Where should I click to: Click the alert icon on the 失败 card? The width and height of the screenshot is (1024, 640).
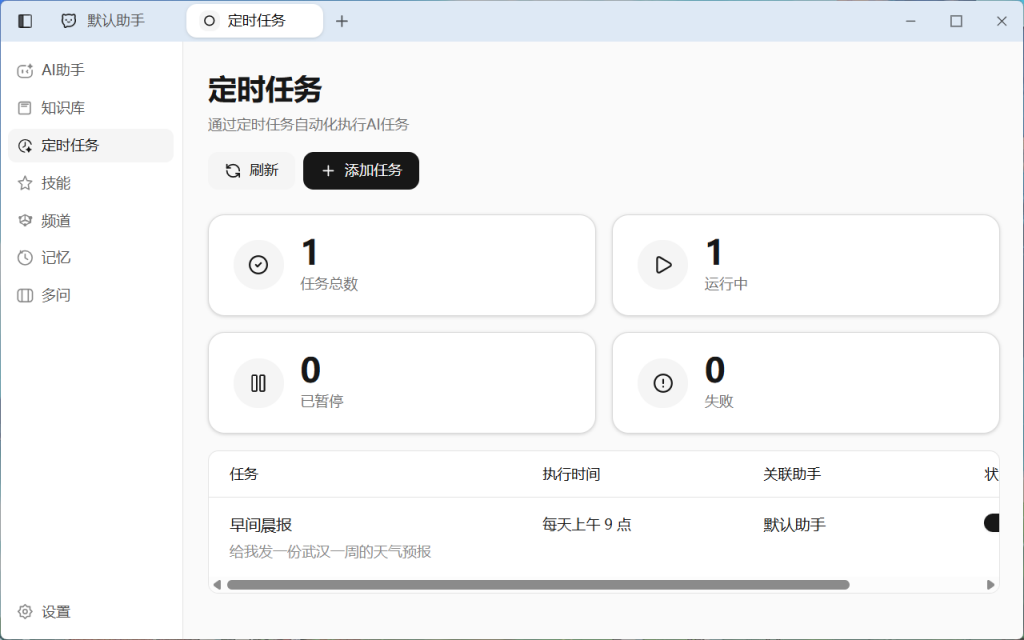tap(662, 383)
